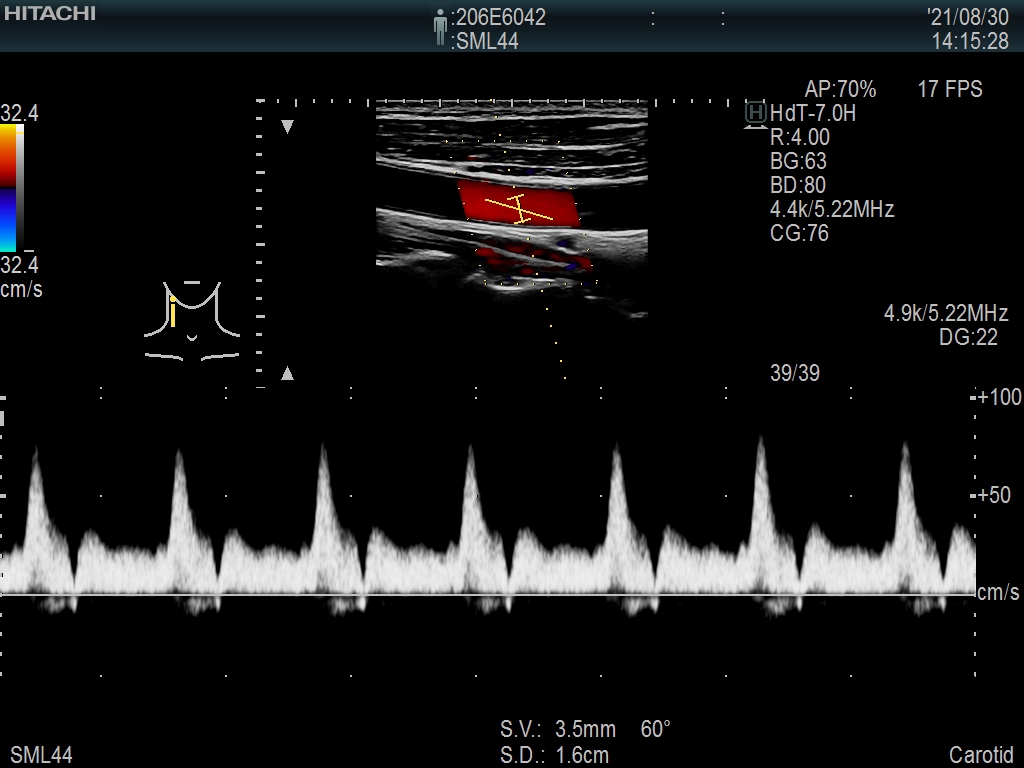The height and width of the screenshot is (768, 1024).
Task: Click the neck body marker icon
Action: 192,320
